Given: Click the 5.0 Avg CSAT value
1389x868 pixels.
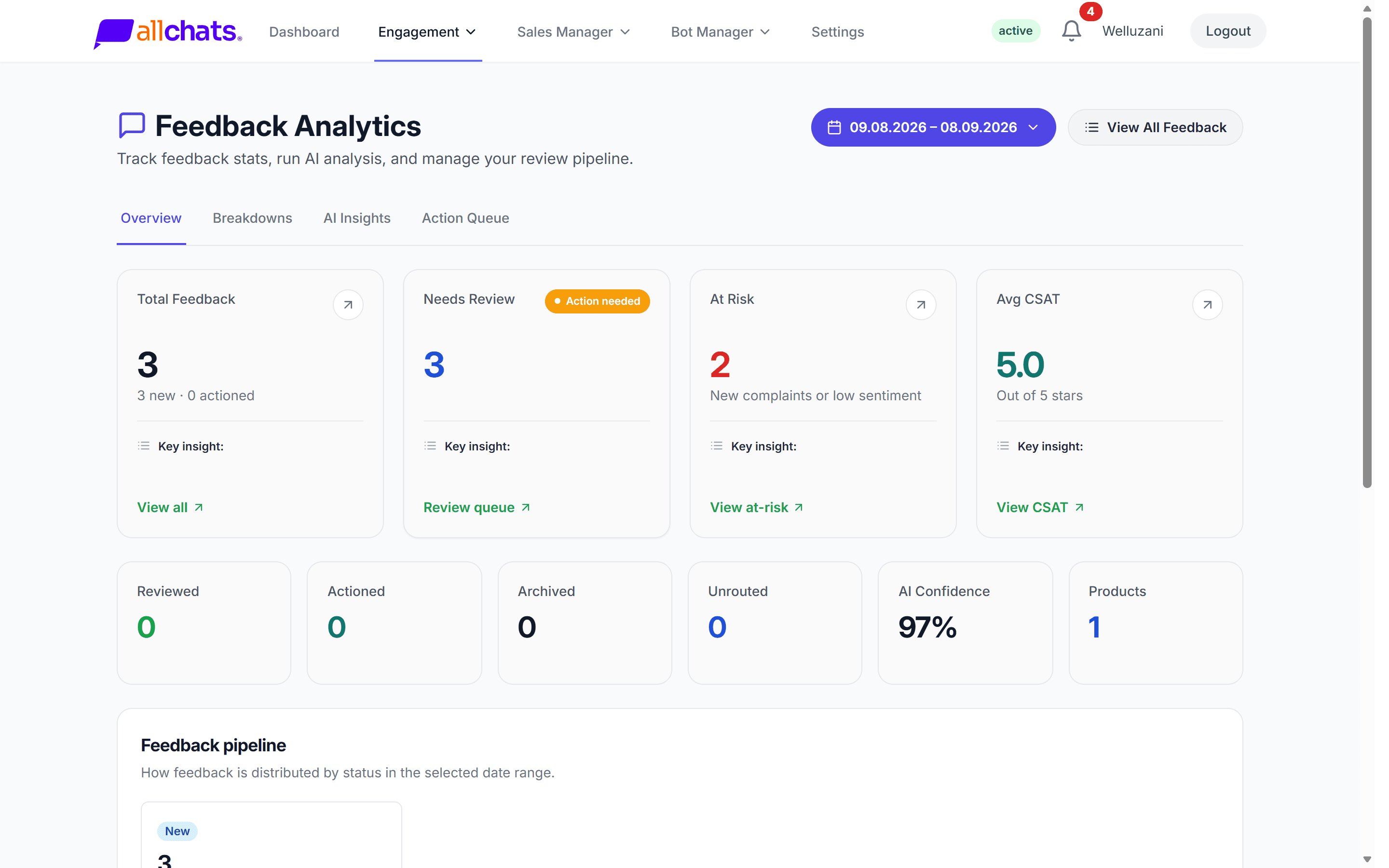Looking at the screenshot, I should pyautogui.click(x=1020, y=365).
